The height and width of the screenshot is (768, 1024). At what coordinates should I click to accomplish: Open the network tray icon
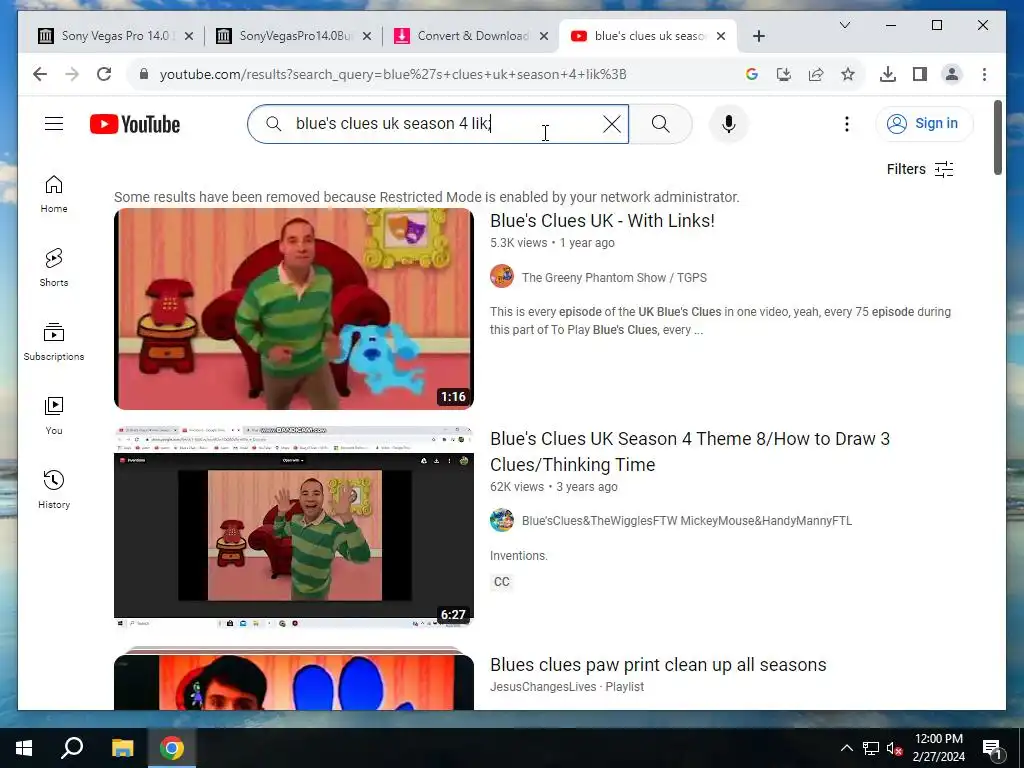[x=871, y=748]
